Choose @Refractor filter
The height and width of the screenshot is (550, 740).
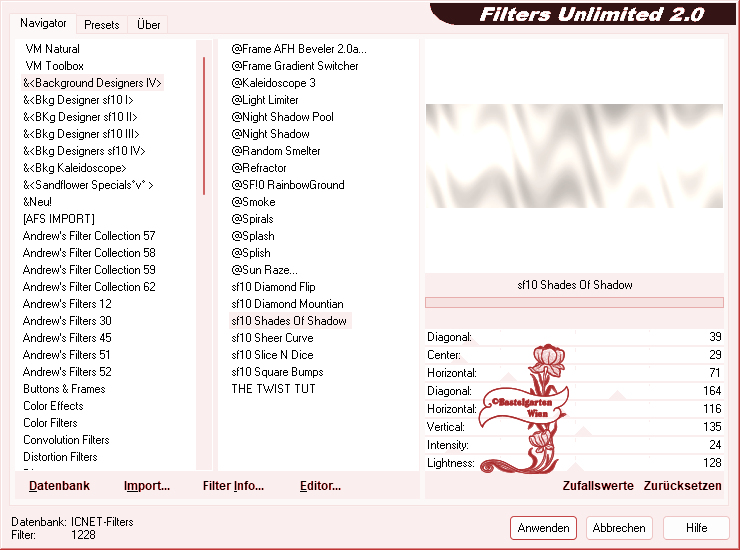259,168
